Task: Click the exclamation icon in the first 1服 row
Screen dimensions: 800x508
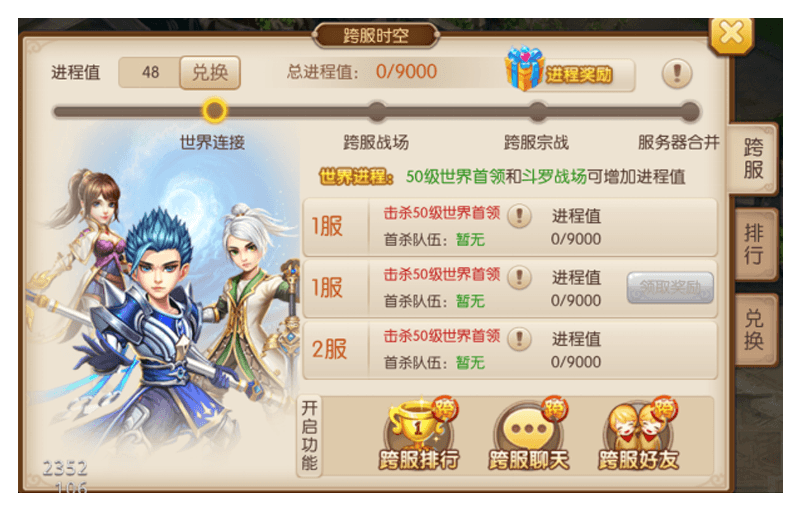Action: (x=519, y=216)
